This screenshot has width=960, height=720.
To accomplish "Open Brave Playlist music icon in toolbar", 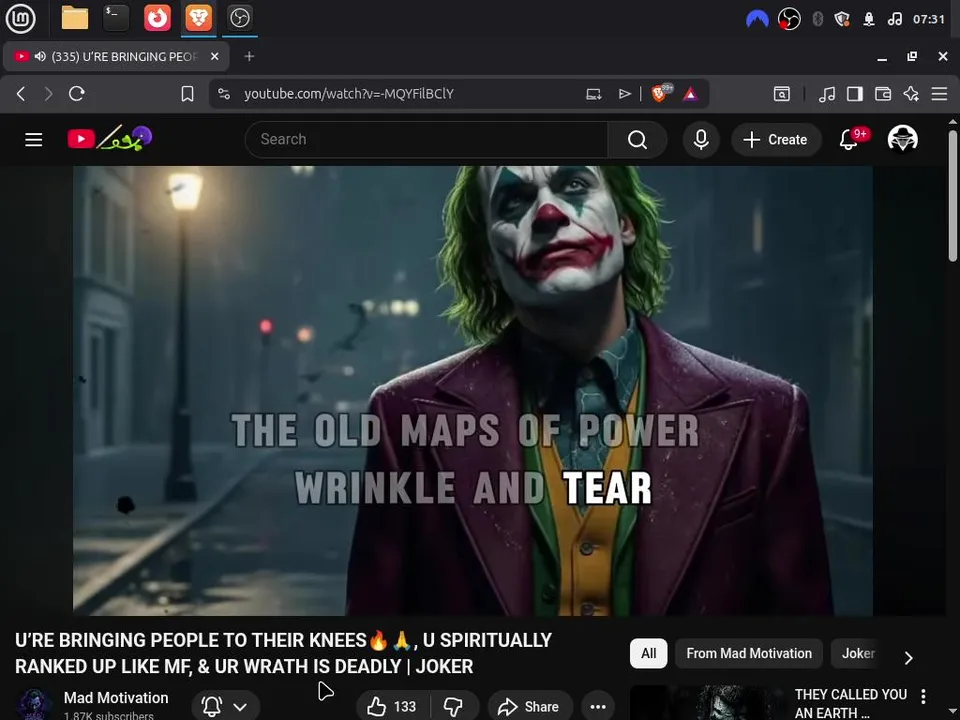I will coord(827,94).
